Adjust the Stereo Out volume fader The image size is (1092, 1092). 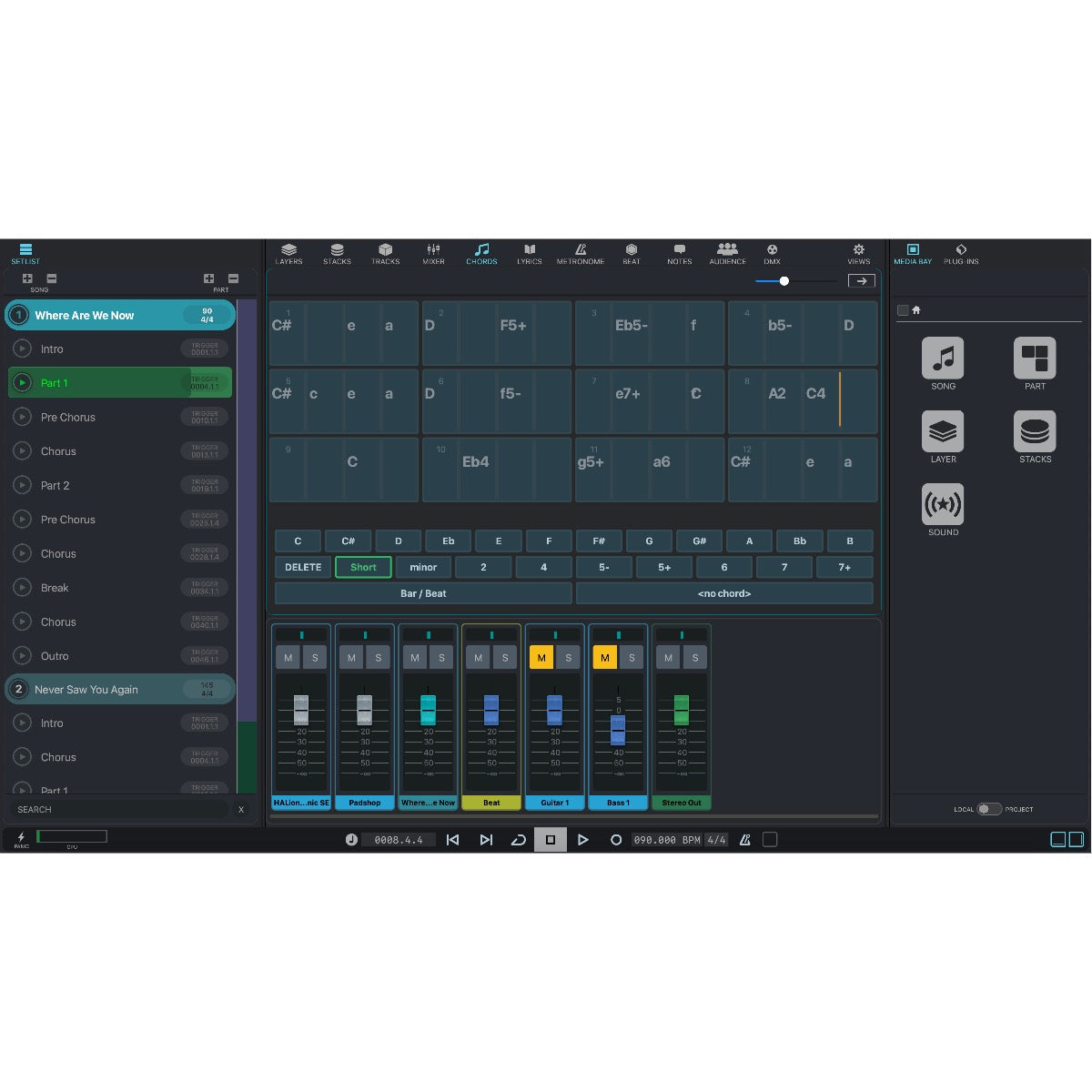click(682, 710)
